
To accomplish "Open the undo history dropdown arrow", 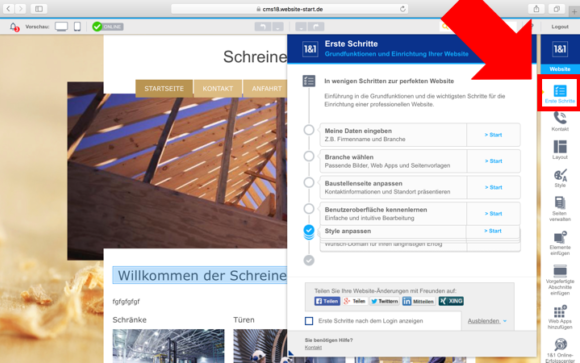I will (278, 27).
